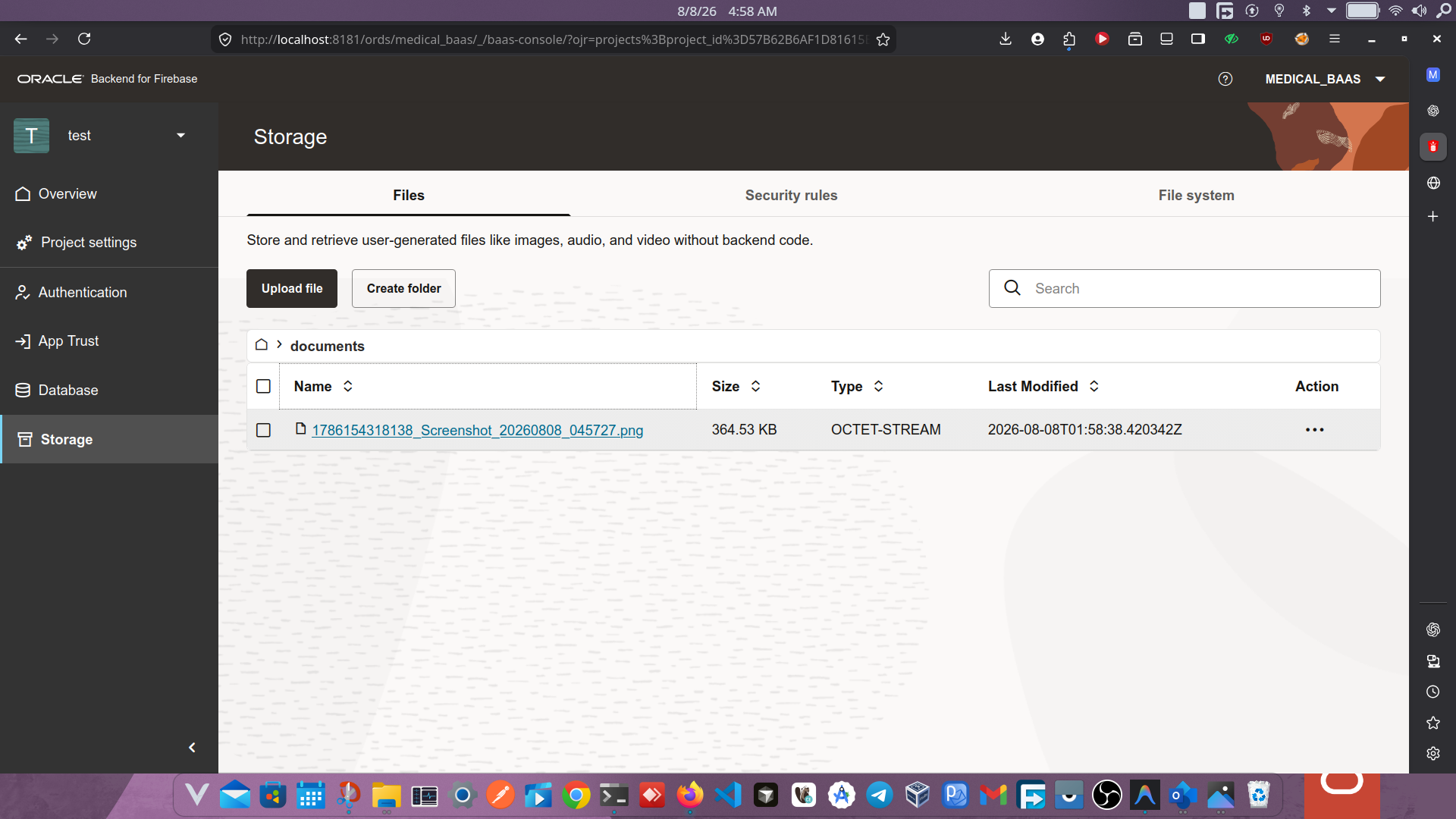Click the help question mark icon

1225,79
